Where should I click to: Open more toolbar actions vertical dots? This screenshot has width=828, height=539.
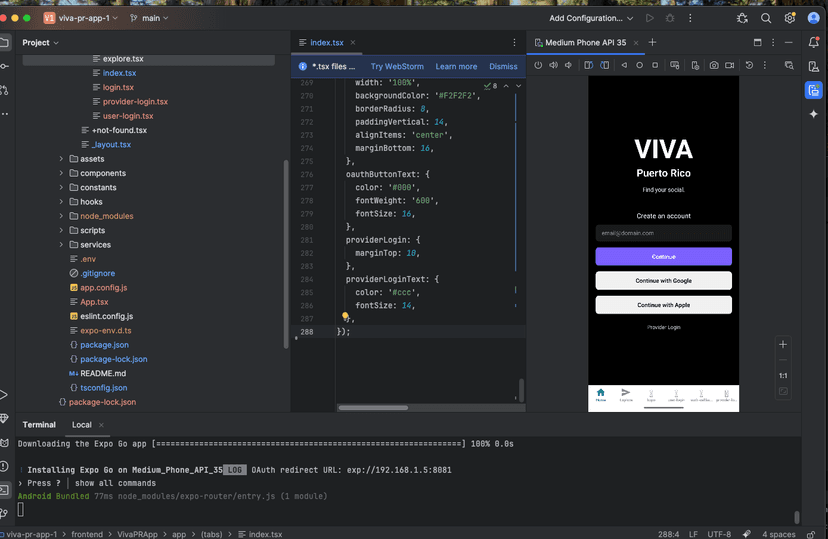point(690,18)
